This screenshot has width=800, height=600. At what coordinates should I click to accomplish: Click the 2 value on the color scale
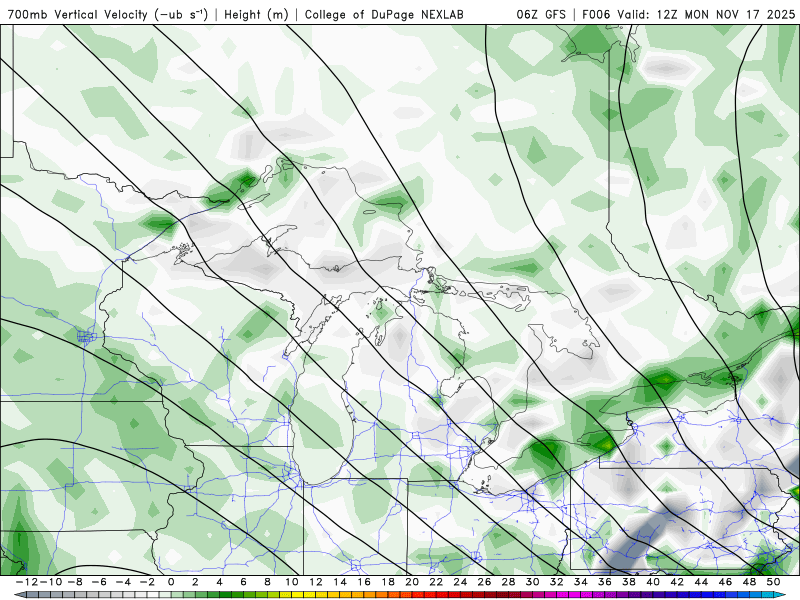[x=195, y=582]
